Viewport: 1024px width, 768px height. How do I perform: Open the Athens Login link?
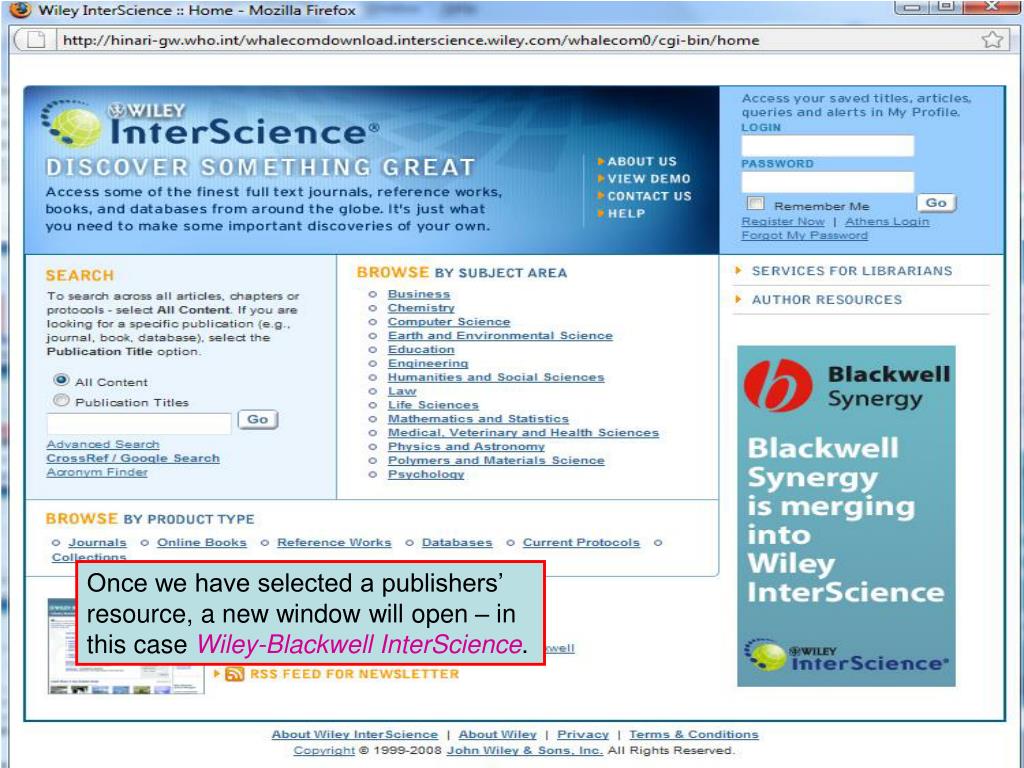tap(887, 221)
